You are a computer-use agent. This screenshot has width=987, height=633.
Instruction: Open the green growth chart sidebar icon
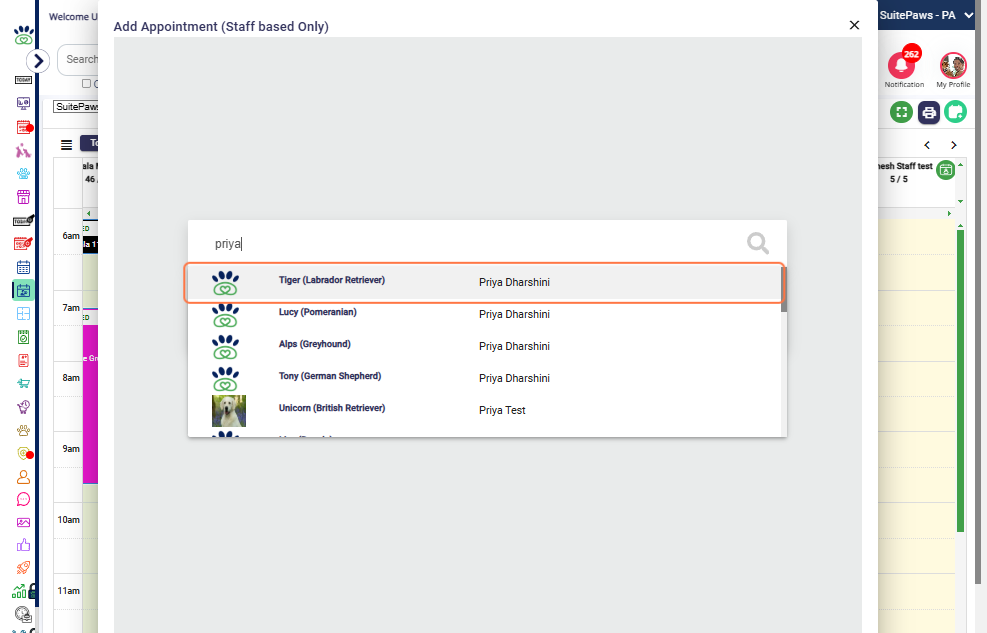point(19,591)
